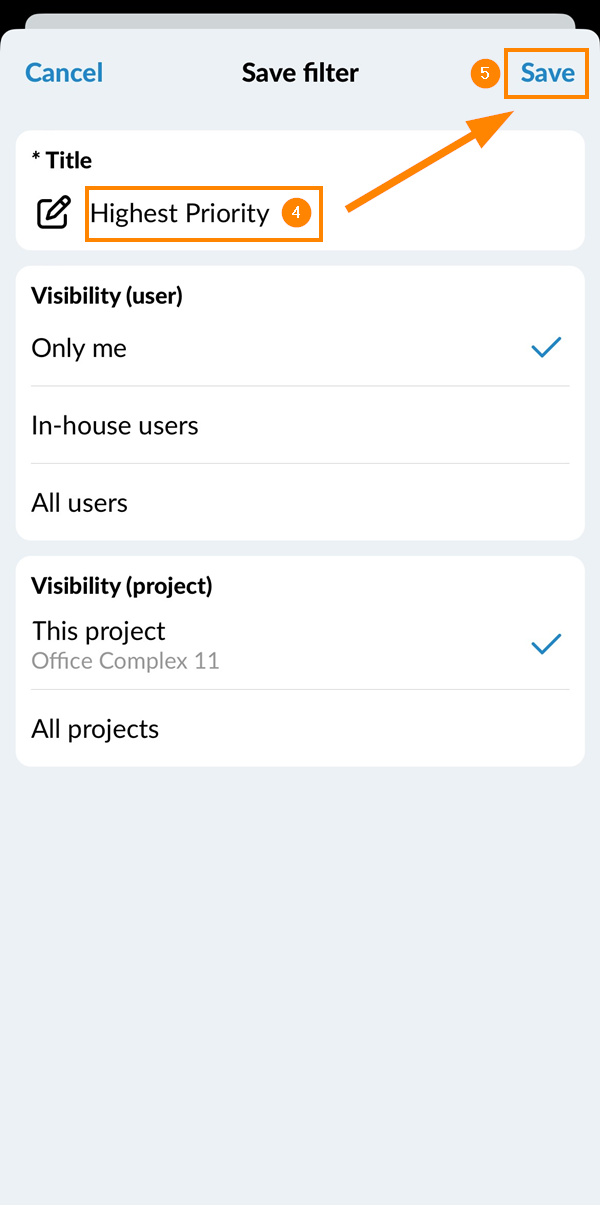Cancel saving the filter

click(64, 73)
